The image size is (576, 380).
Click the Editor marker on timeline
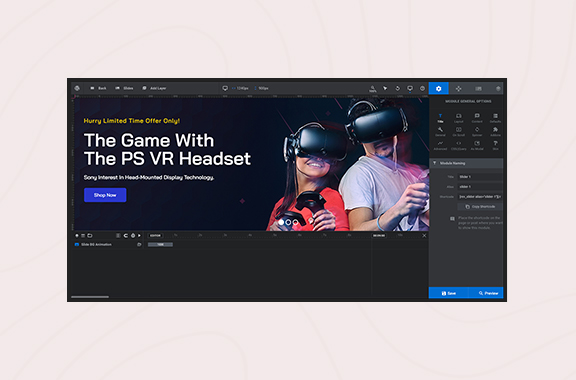coord(155,236)
